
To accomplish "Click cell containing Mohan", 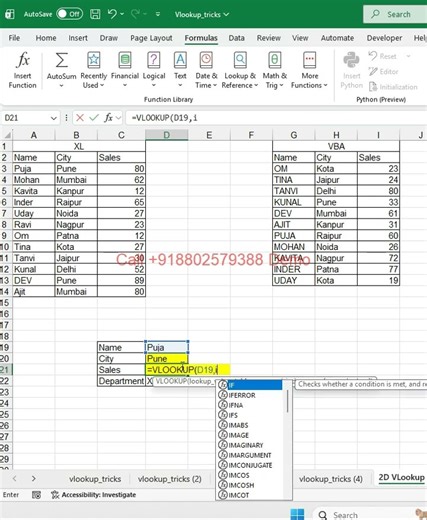I will pyautogui.click(x=33, y=180).
